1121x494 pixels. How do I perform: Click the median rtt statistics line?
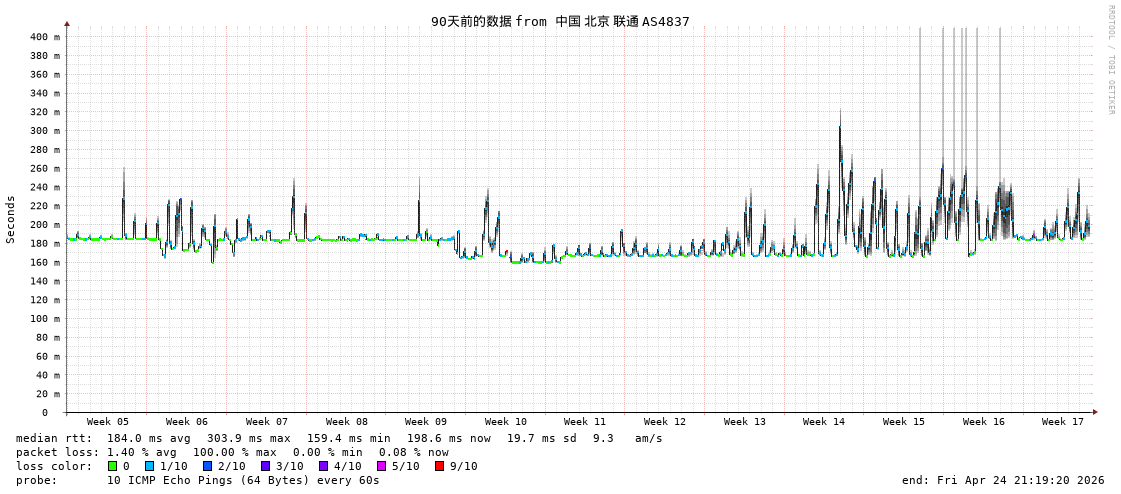339,438
